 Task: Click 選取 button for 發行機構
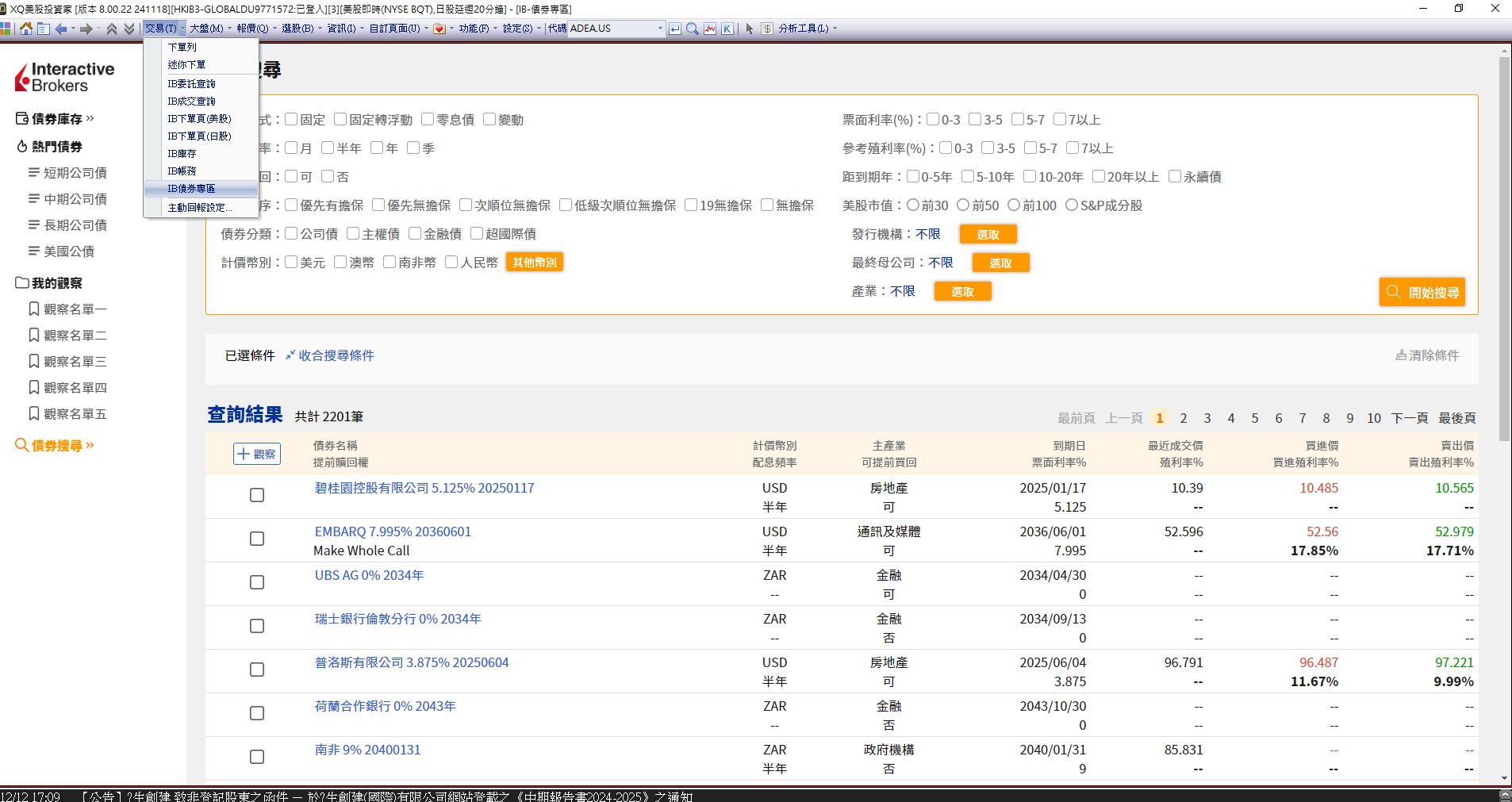point(988,234)
